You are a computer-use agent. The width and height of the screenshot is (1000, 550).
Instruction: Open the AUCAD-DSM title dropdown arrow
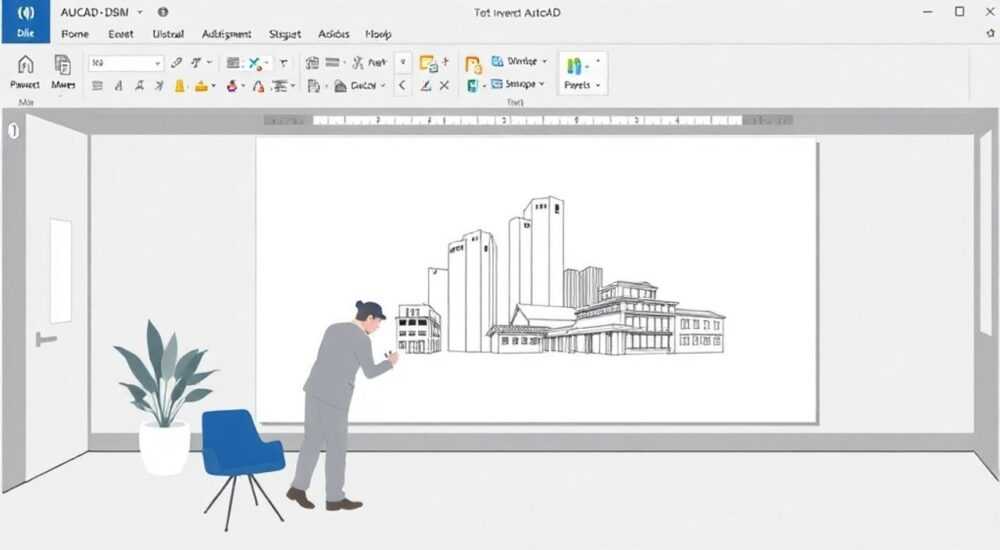(x=140, y=12)
